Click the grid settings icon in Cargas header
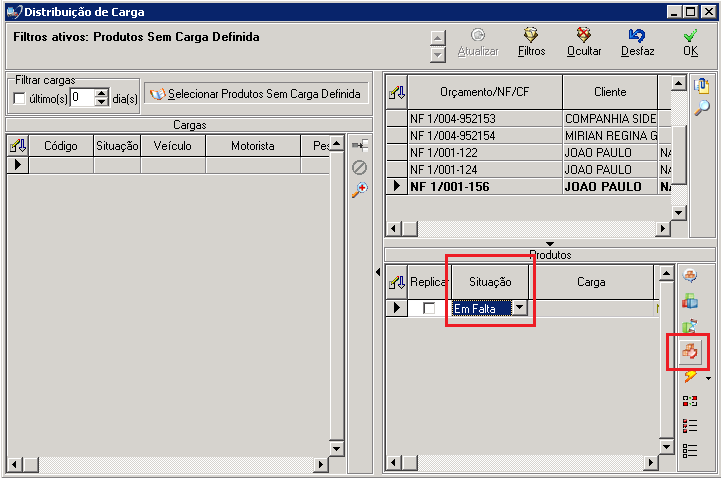The height and width of the screenshot is (478, 721). [x=18, y=146]
